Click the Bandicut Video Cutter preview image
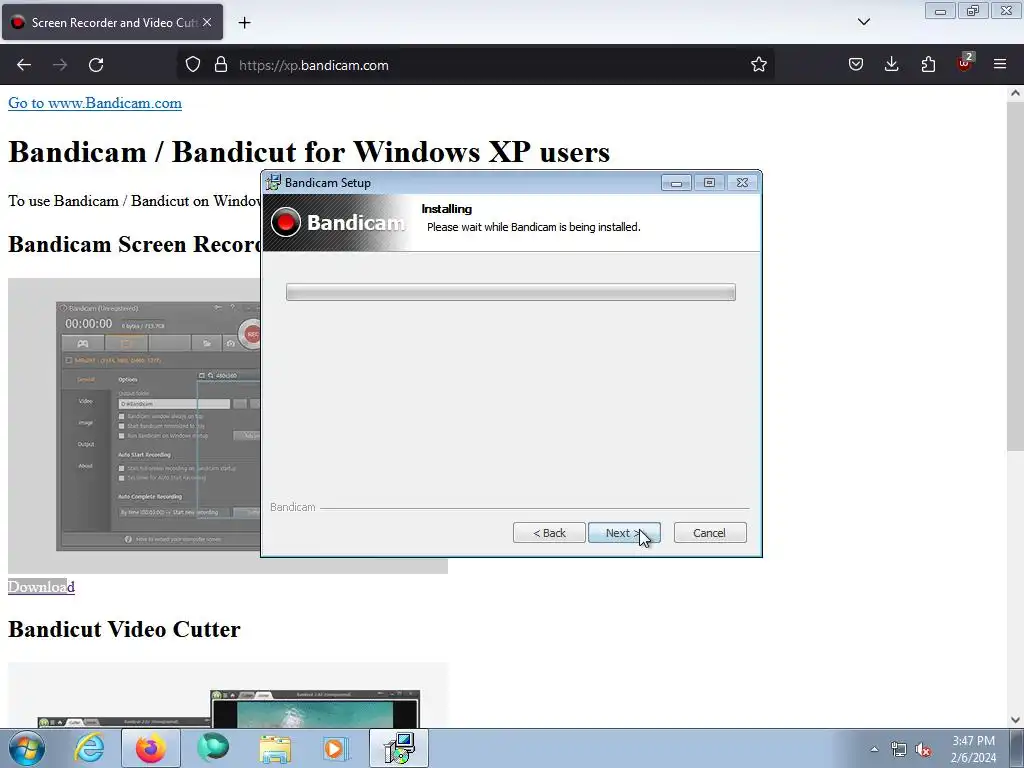The image size is (1024, 768). click(228, 695)
